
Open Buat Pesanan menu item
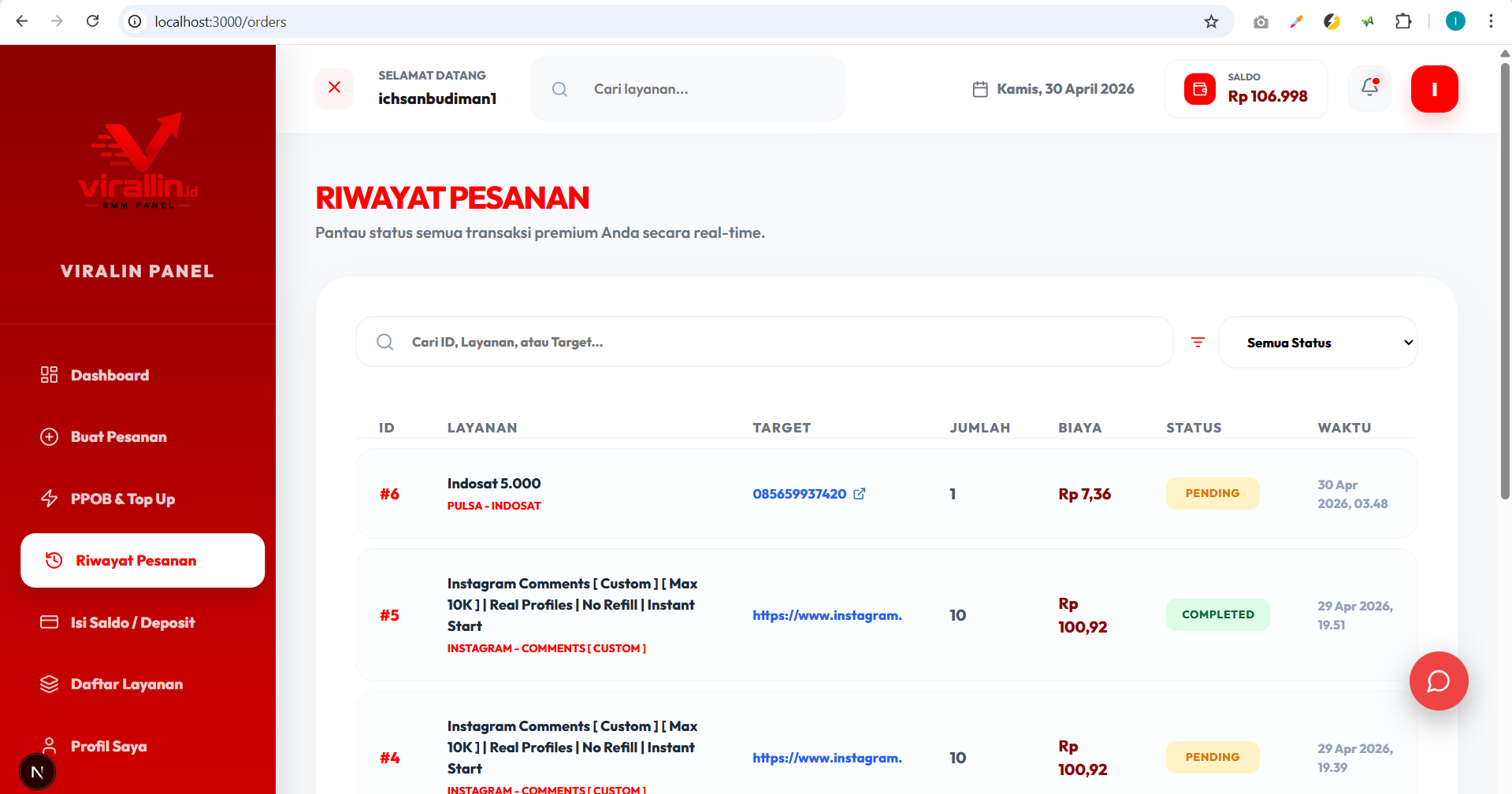(x=118, y=437)
